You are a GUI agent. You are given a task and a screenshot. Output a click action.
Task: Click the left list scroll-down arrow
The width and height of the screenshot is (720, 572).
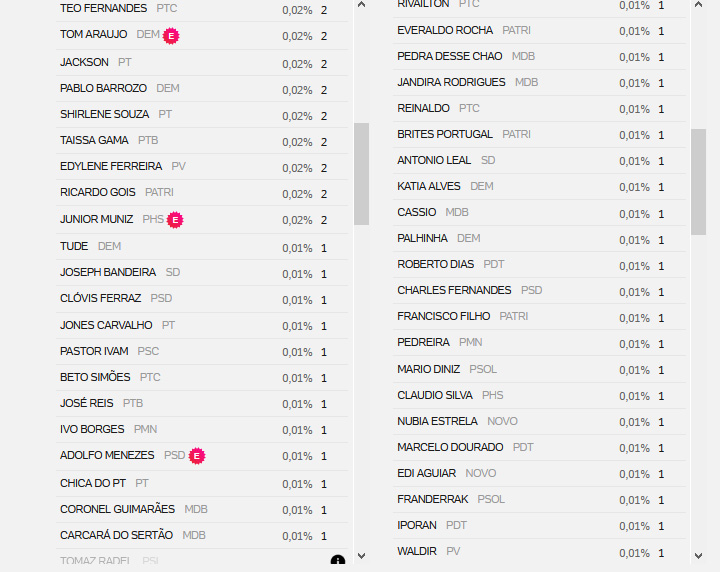point(361,555)
